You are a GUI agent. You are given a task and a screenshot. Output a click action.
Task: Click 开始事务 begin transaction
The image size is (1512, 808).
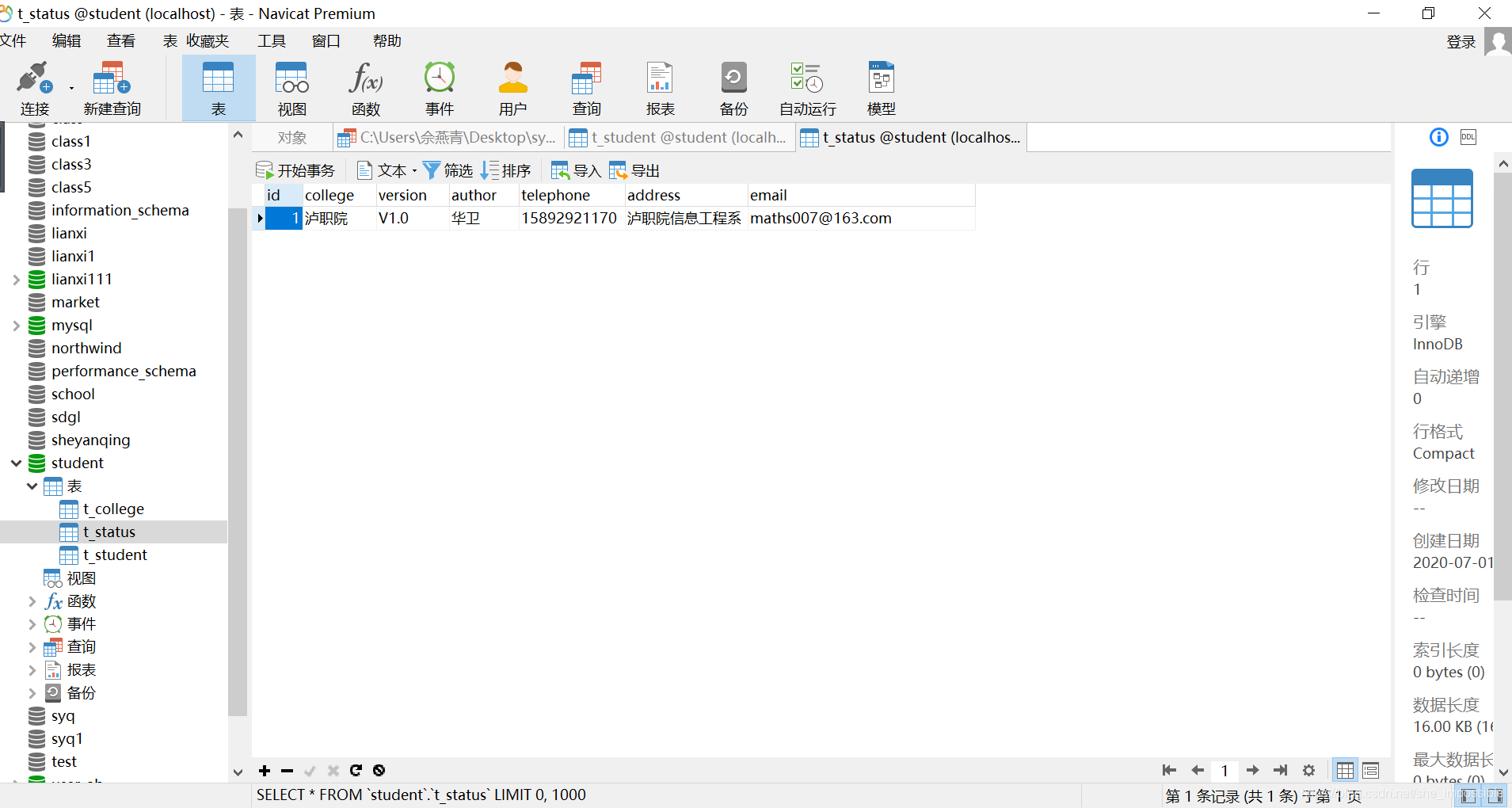[x=295, y=170]
